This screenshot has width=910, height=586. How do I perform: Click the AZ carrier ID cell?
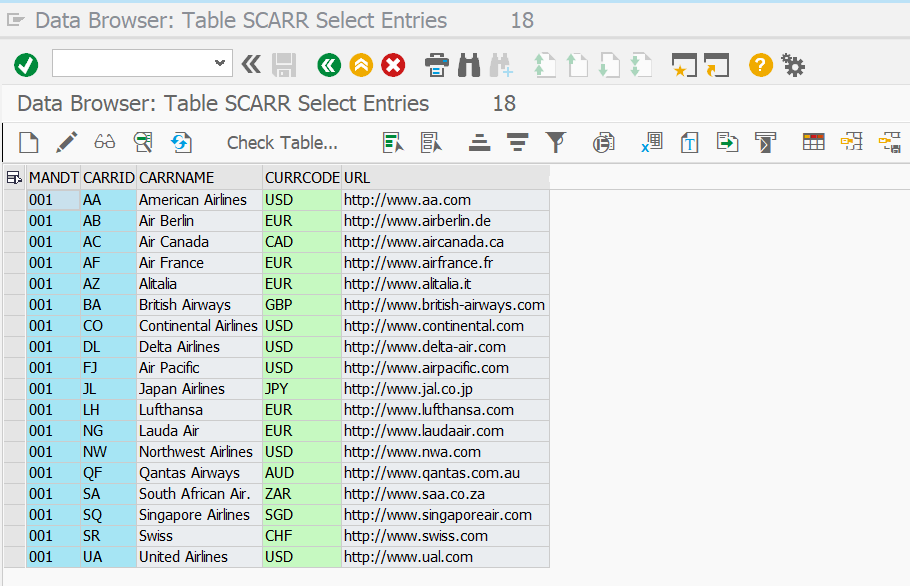pos(109,284)
